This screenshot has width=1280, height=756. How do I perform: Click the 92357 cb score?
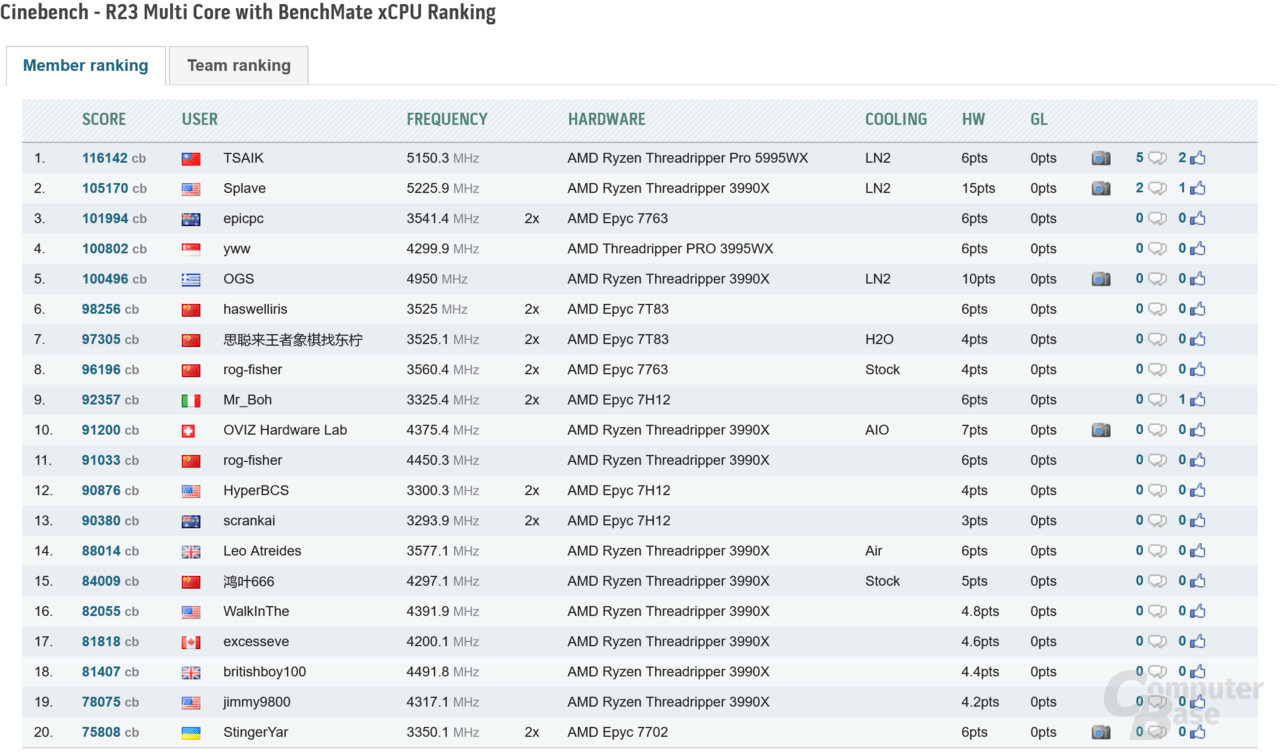point(110,399)
